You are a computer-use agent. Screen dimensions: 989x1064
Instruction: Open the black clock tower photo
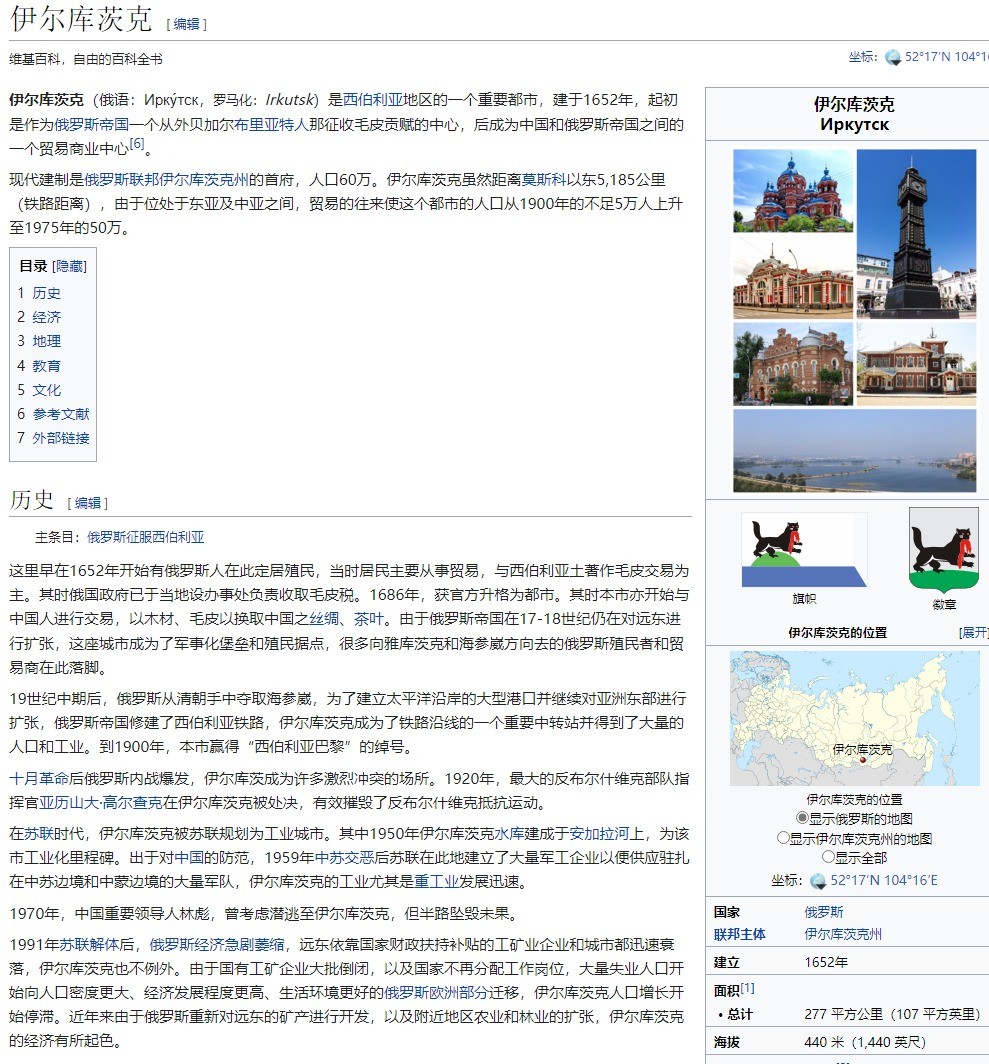pyautogui.click(x=916, y=234)
